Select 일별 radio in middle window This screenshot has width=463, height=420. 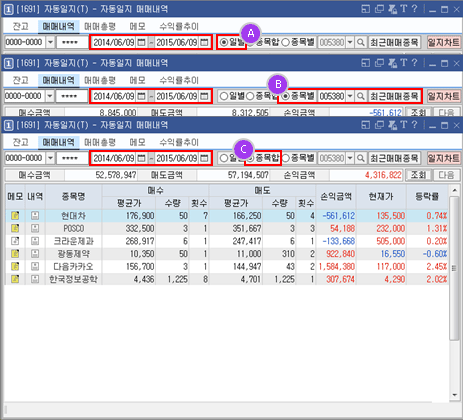pyautogui.click(x=224, y=96)
